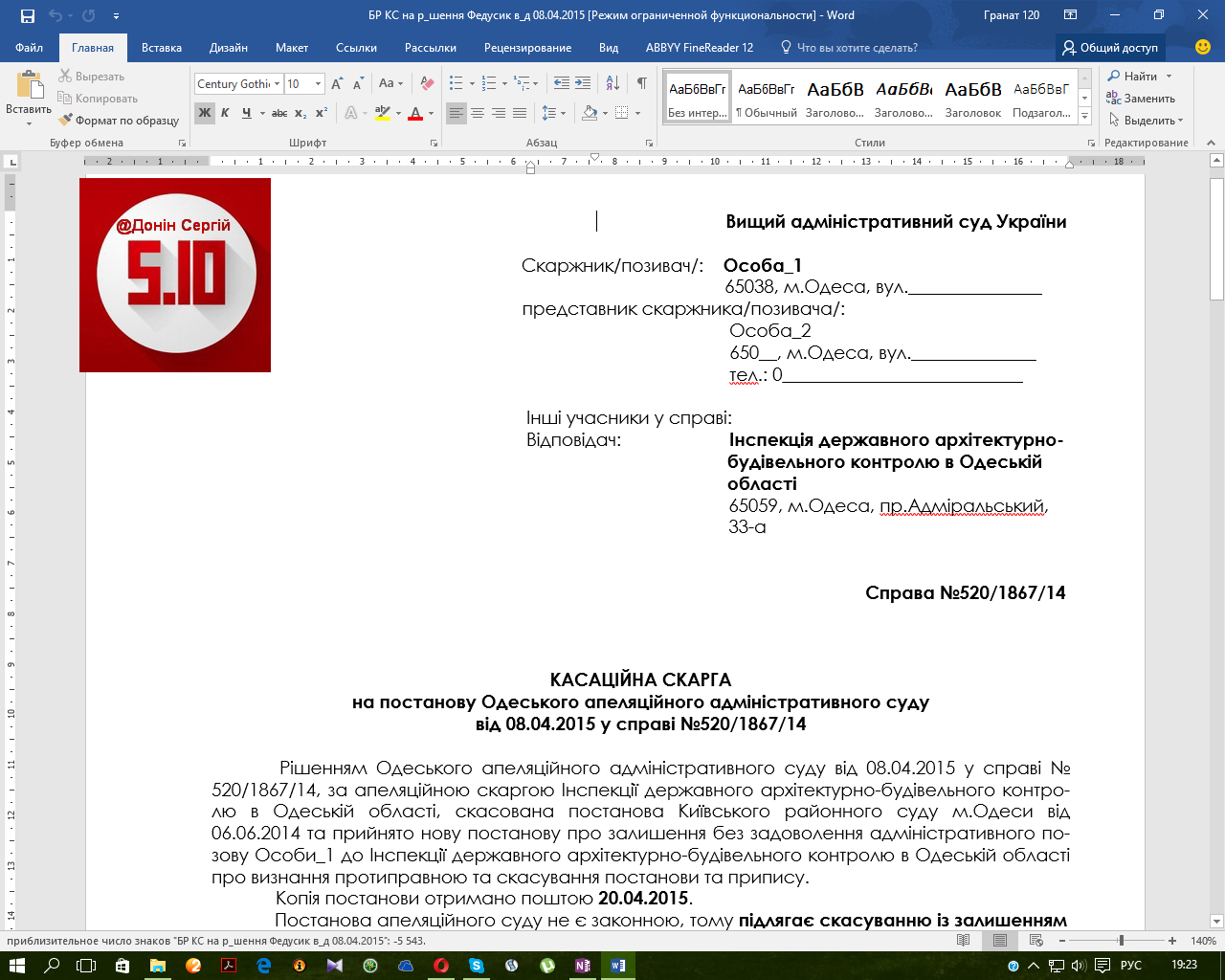The height and width of the screenshot is (980, 1225).
Task: Toggle strikethrough (abc) formatting
Action: point(279,113)
